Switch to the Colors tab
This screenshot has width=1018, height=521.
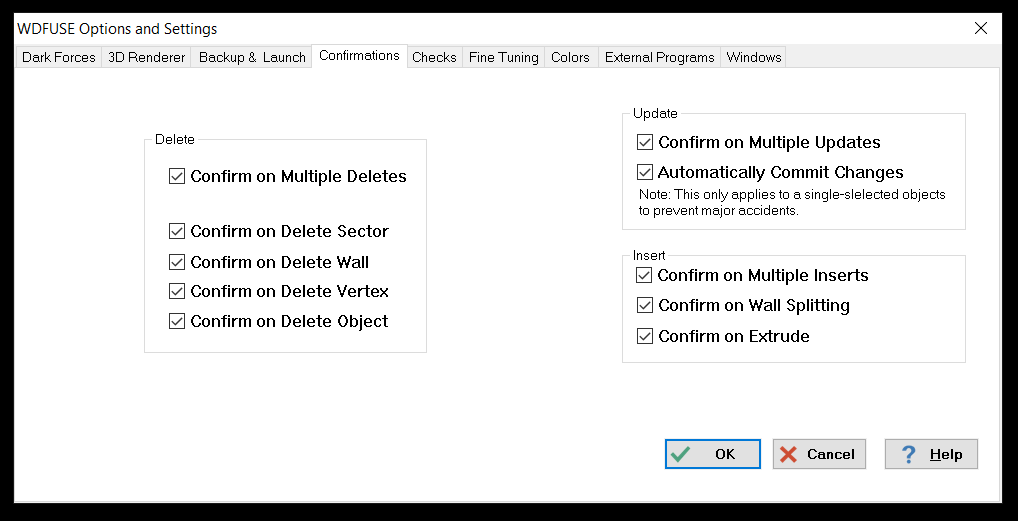pos(570,57)
